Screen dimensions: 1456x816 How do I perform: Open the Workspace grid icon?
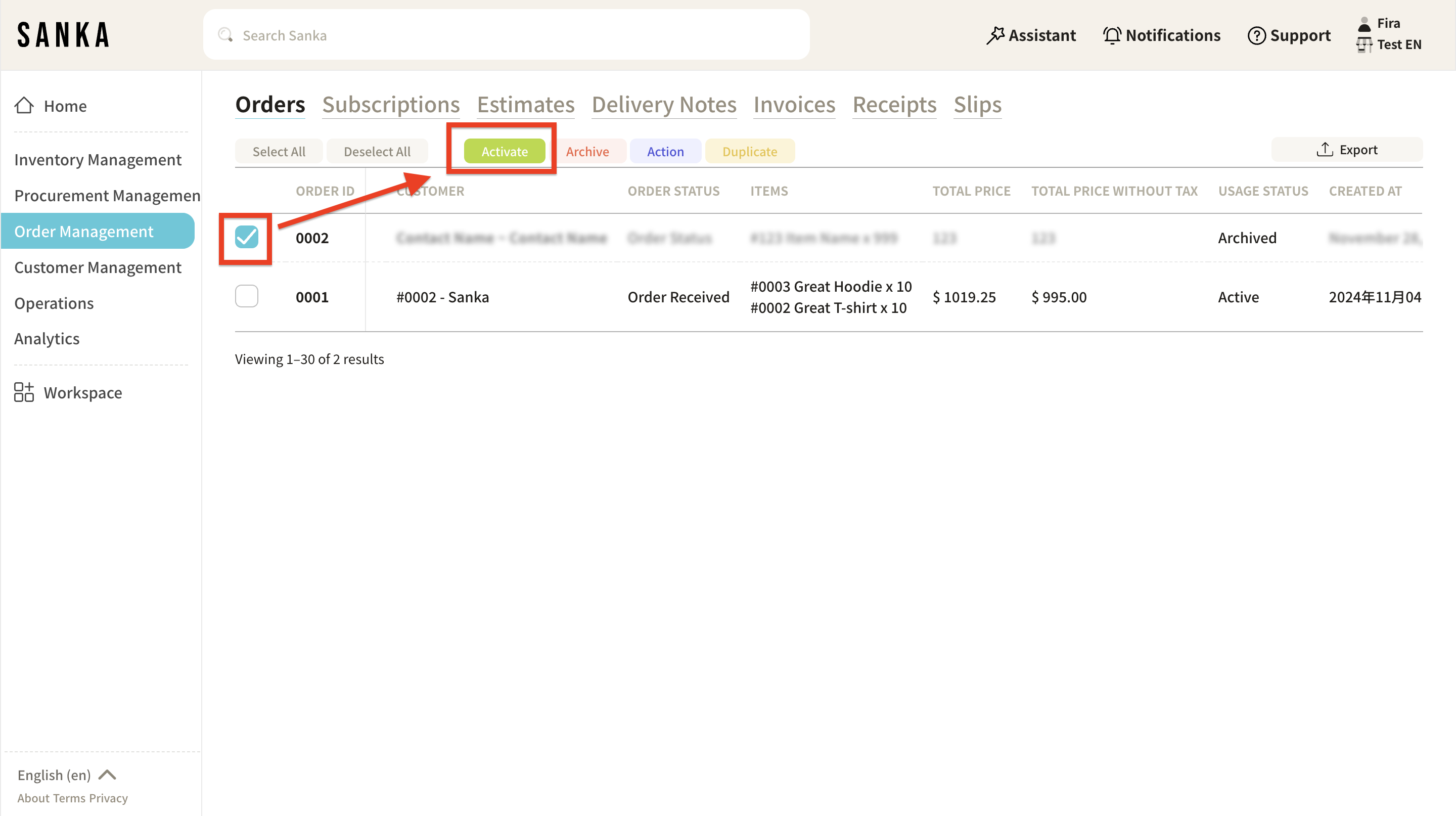tap(24, 392)
